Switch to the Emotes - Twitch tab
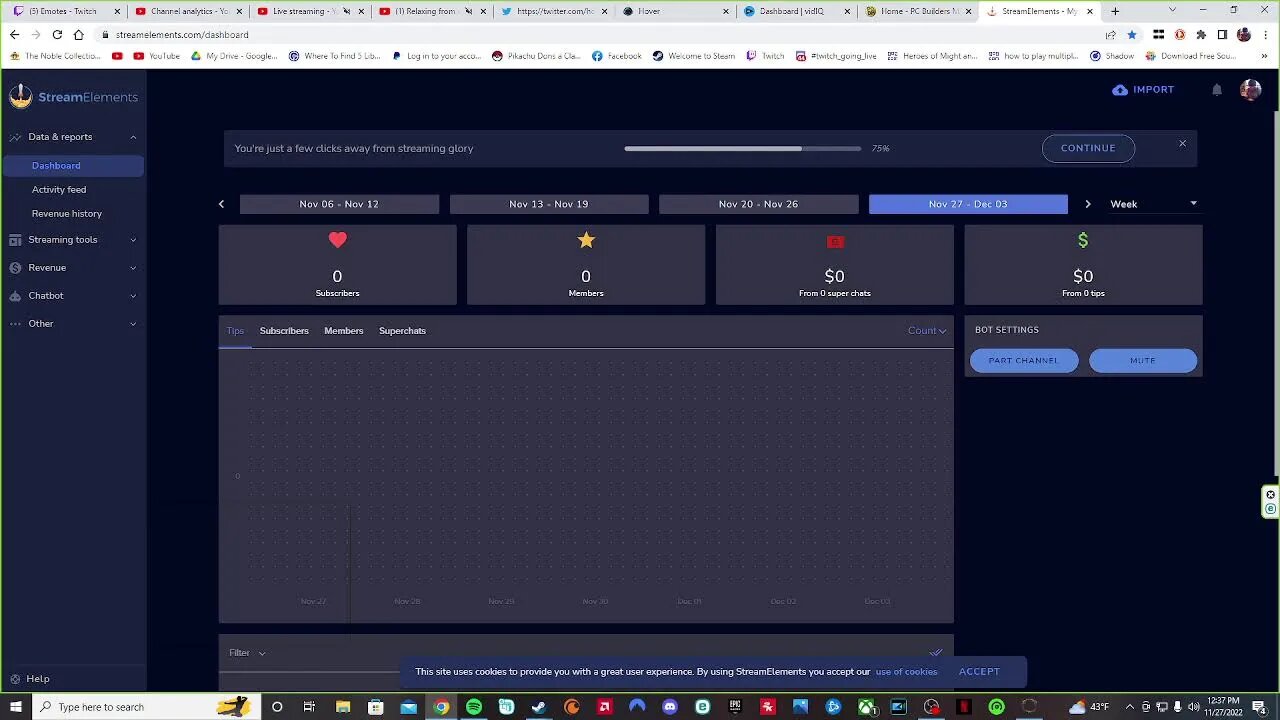 66,11
